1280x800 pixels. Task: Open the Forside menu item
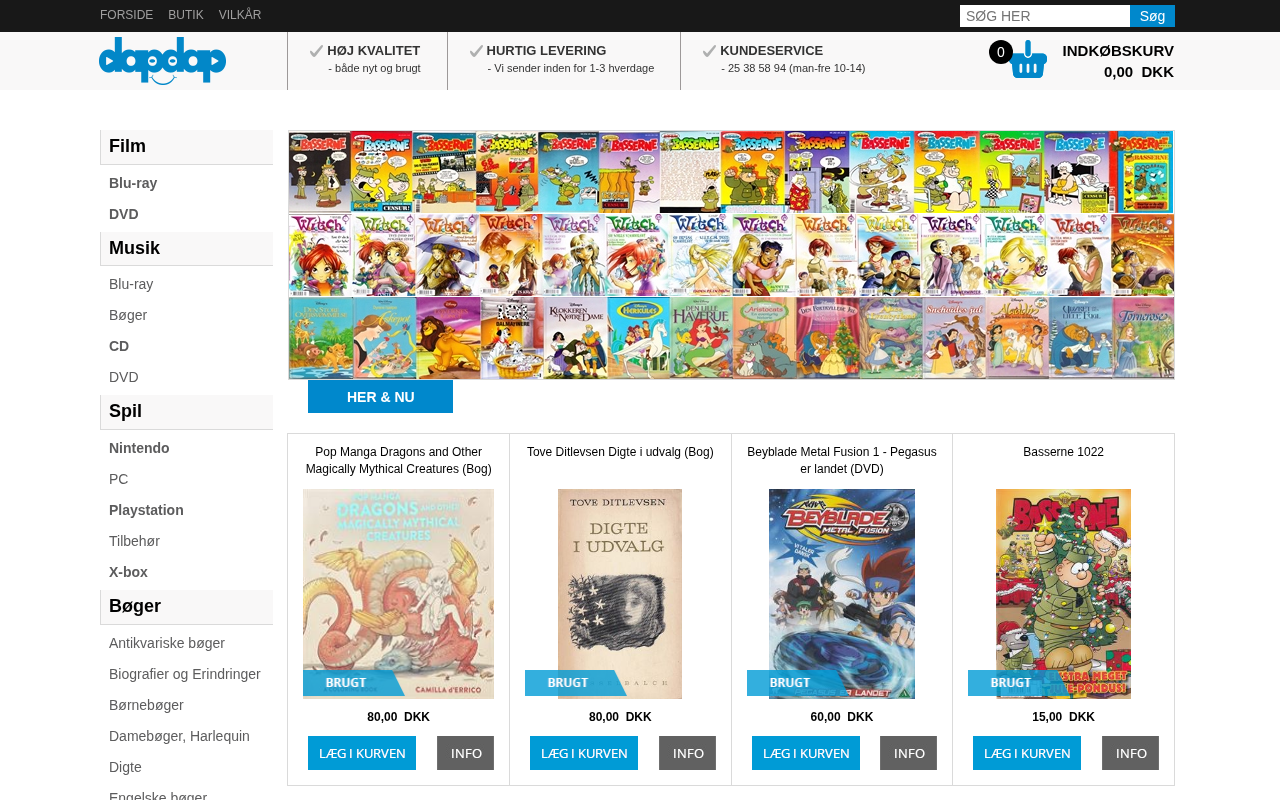pyautogui.click(x=126, y=15)
